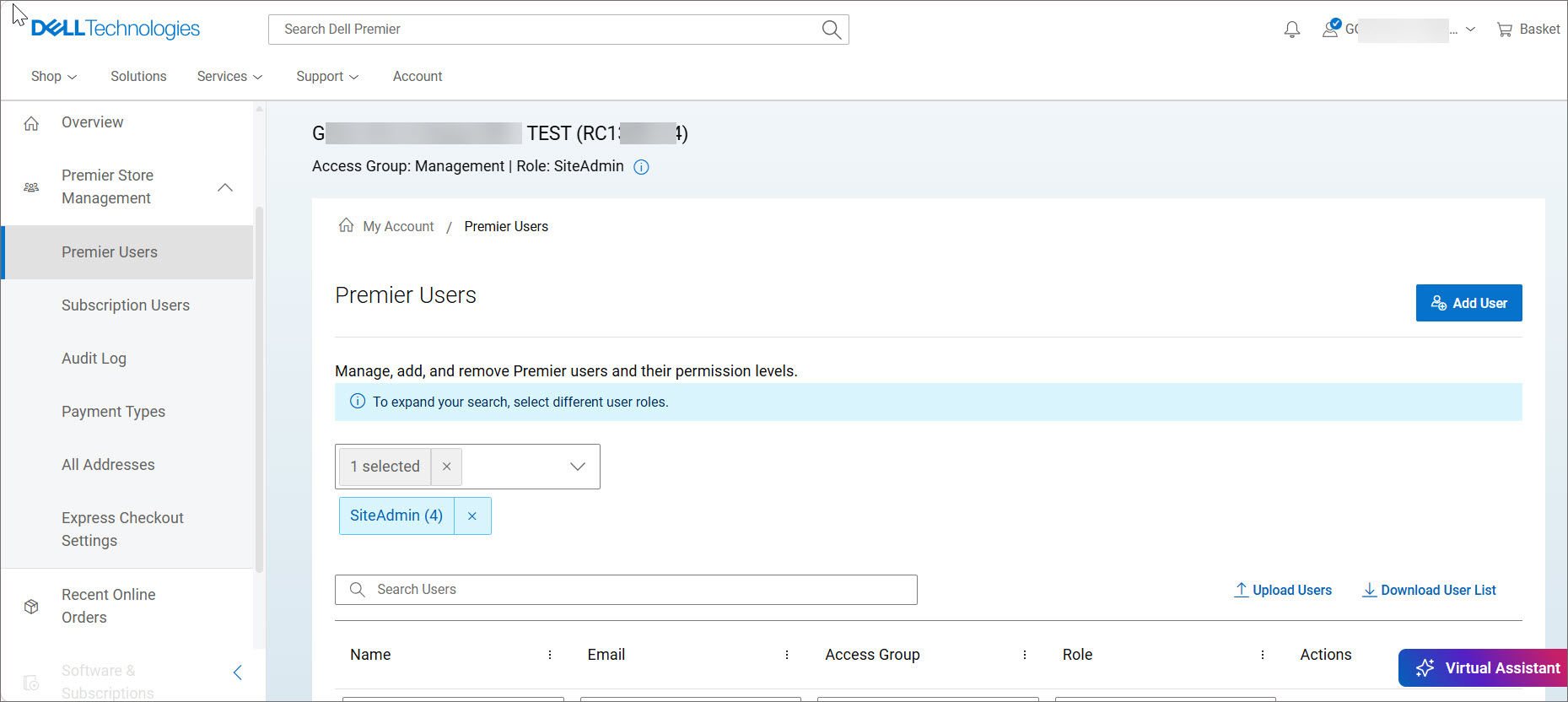Select Premier Users in the sidebar
Image resolution: width=1568 pixels, height=702 pixels.
pos(128,252)
